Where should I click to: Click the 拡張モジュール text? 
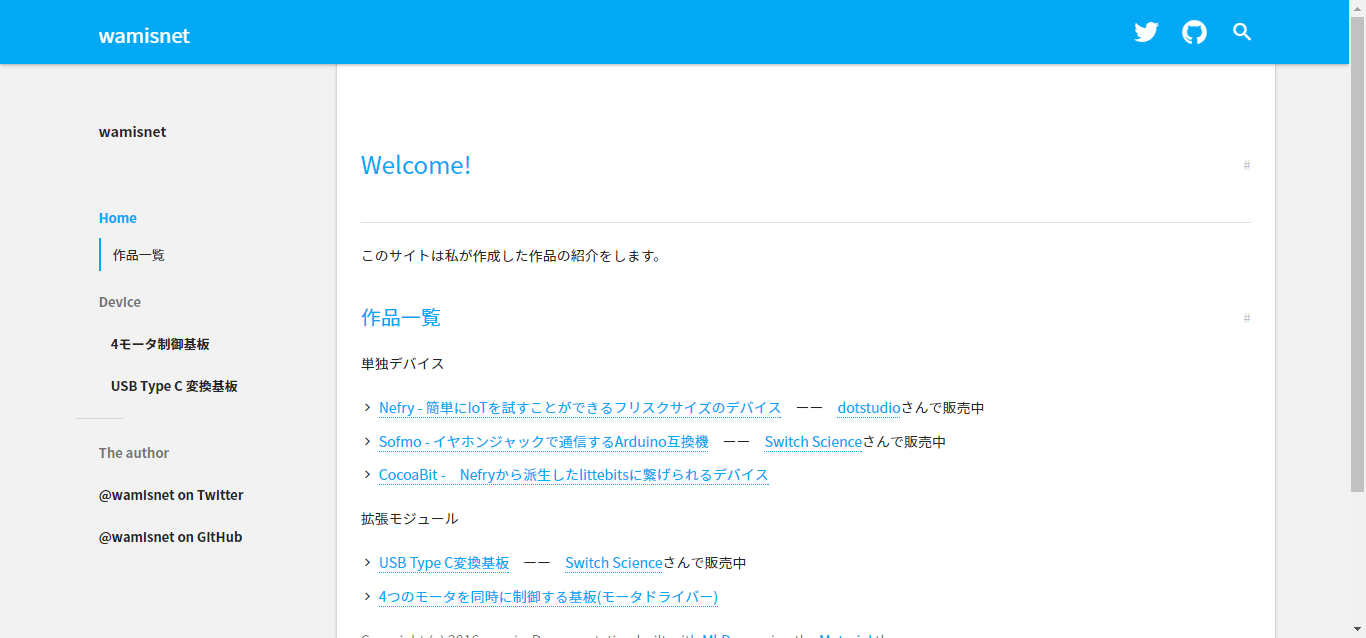[x=410, y=518]
